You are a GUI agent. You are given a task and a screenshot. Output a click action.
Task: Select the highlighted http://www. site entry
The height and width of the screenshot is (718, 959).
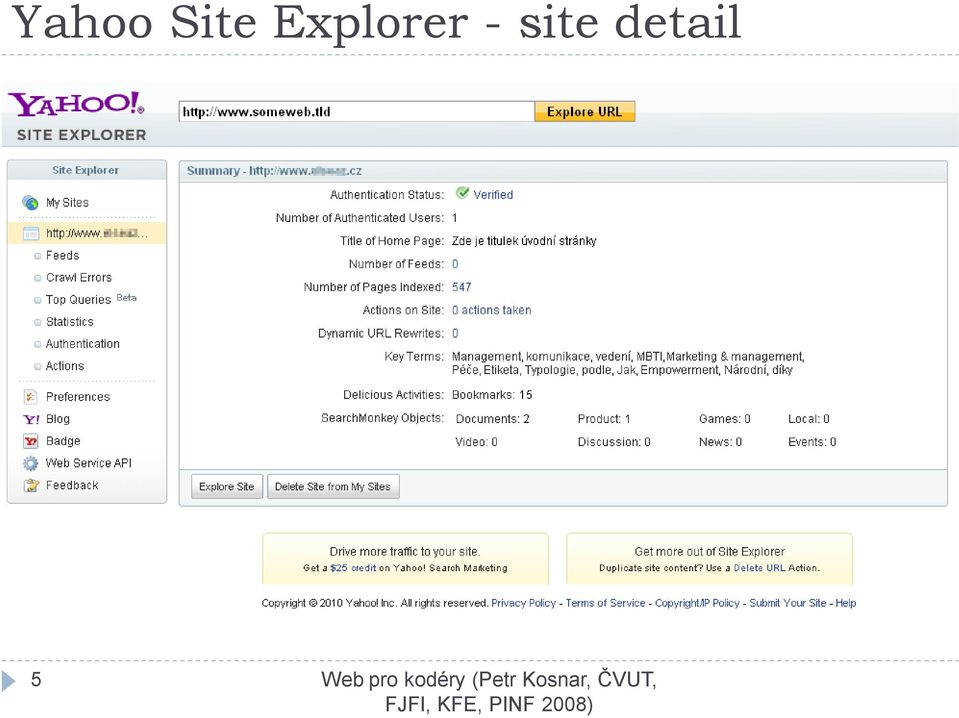pos(87,234)
